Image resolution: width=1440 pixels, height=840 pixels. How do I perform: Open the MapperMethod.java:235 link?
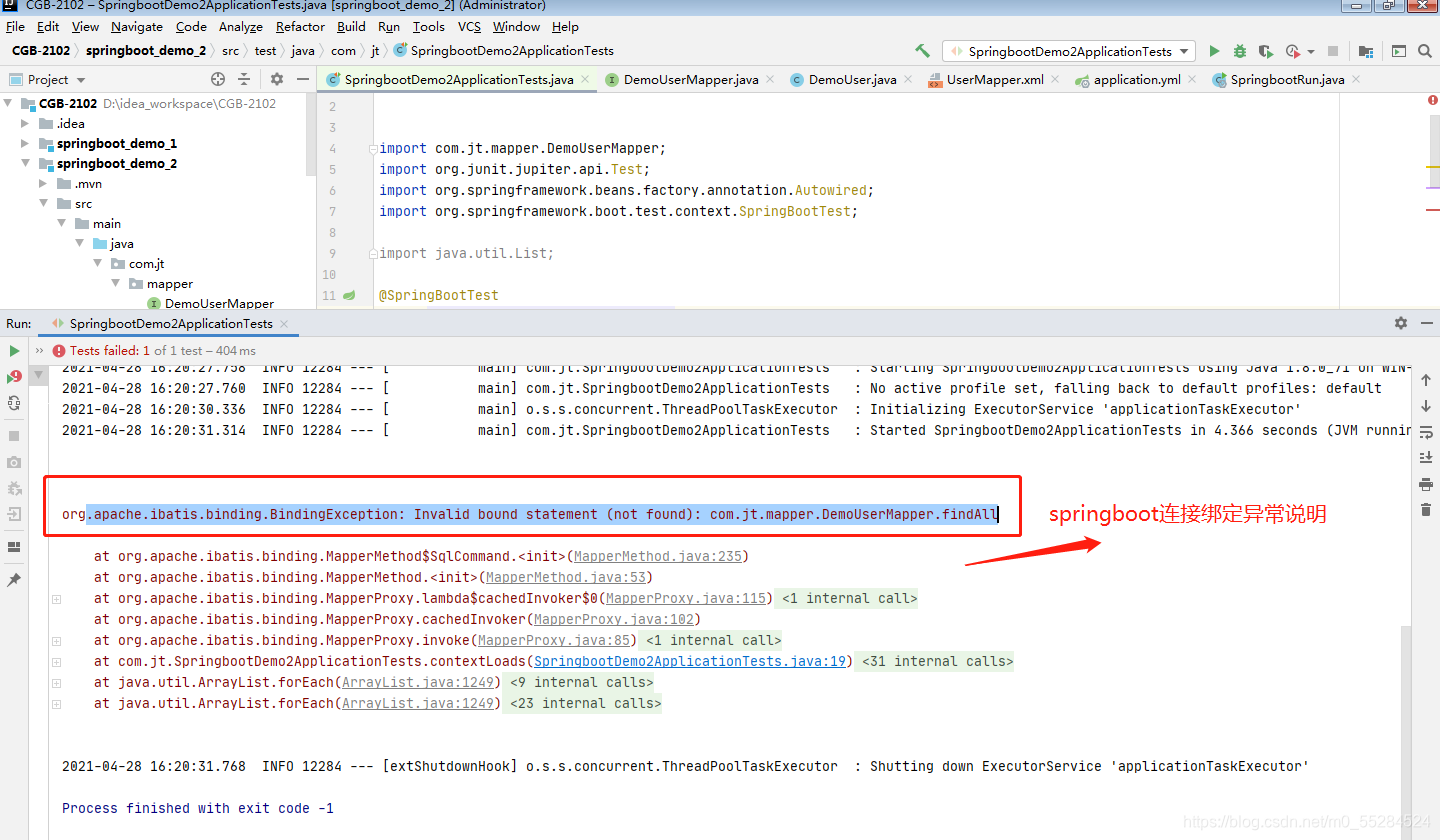coord(657,556)
